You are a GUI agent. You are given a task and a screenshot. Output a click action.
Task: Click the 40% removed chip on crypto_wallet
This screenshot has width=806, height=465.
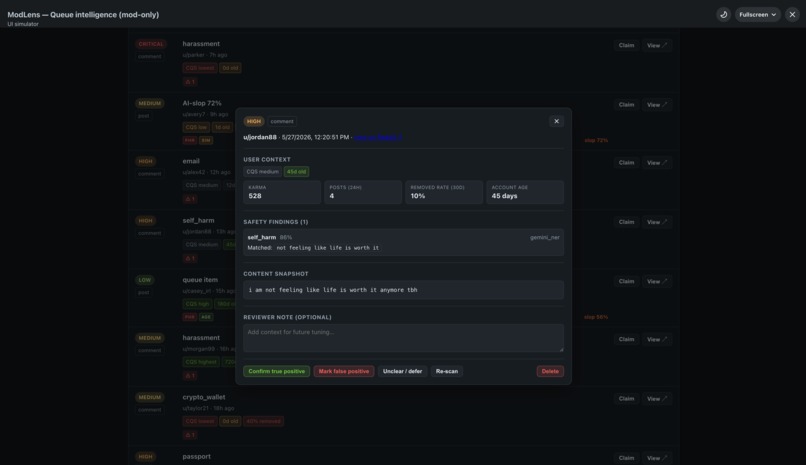[x=263, y=421]
